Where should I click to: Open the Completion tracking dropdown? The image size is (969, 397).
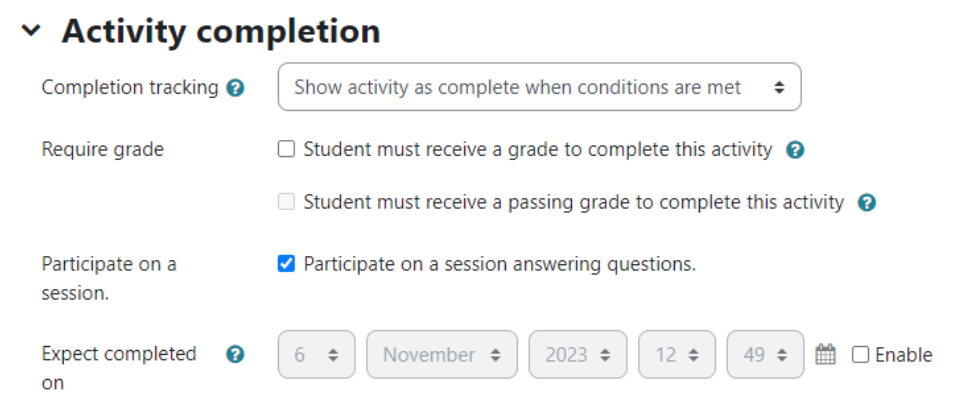tap(540, 87)
